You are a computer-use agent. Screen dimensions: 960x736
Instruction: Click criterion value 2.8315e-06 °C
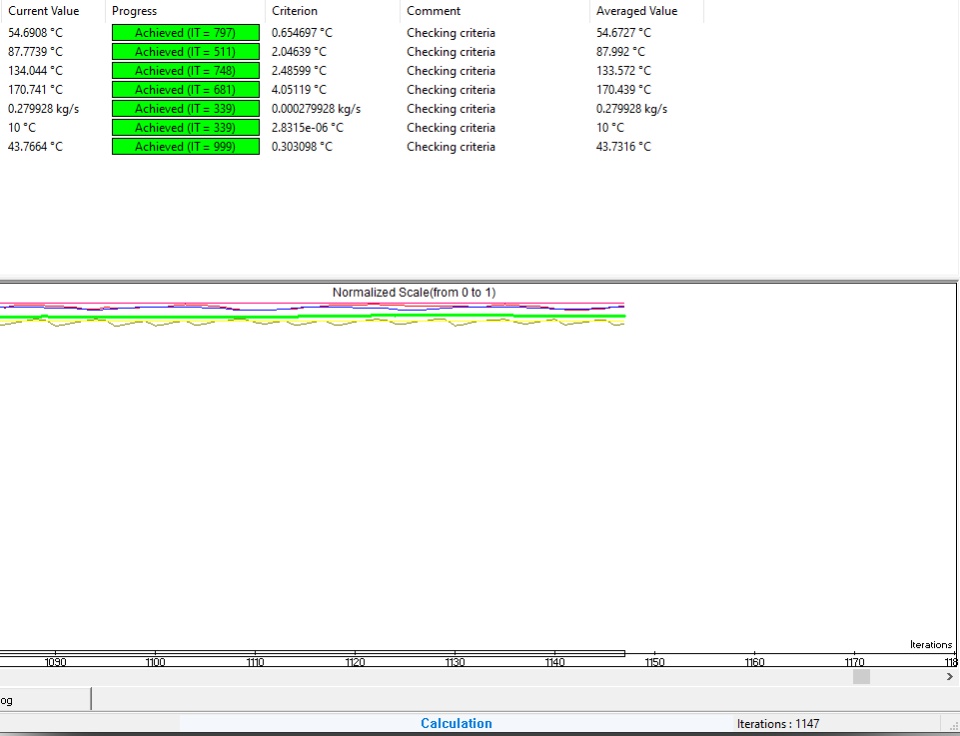click(307, 127)
